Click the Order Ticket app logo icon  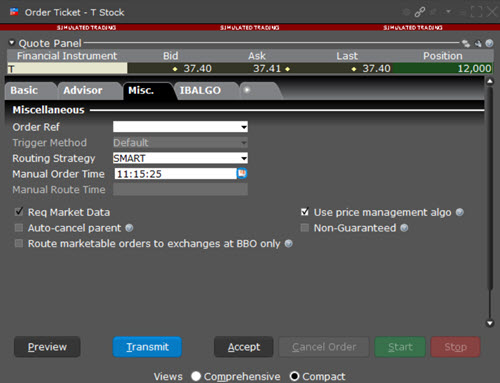click(x=14, y=12)
